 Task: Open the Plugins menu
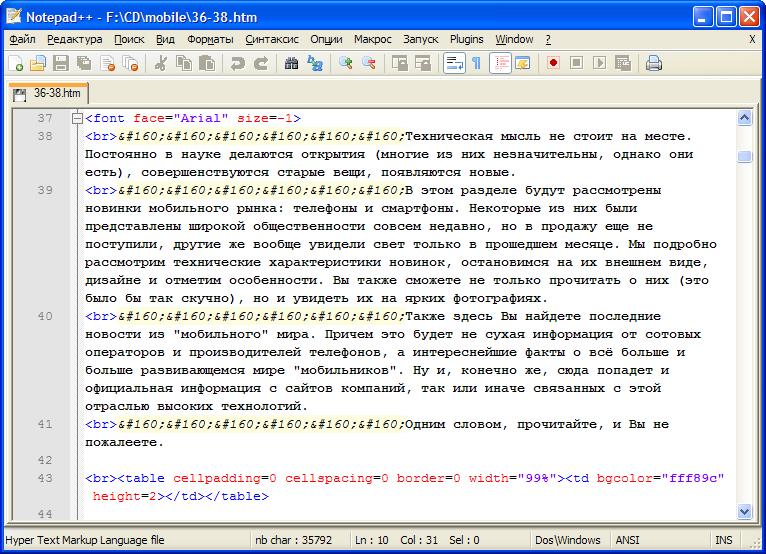click(x=467, y=39)
